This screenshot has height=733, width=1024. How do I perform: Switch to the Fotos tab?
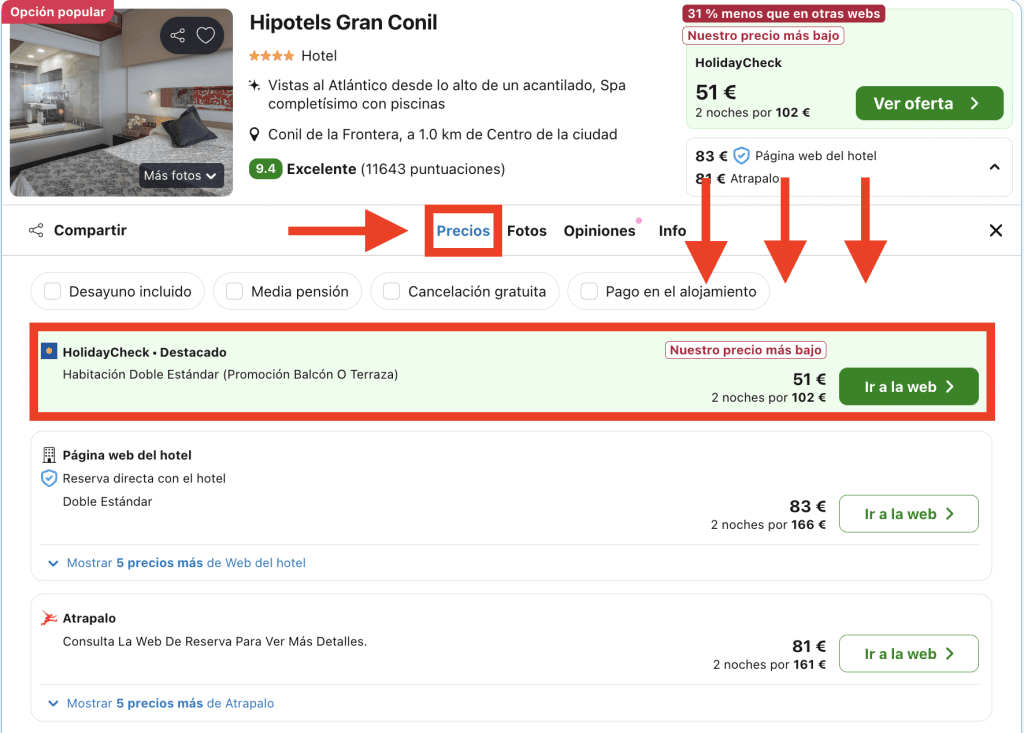[x=527, y=231]
